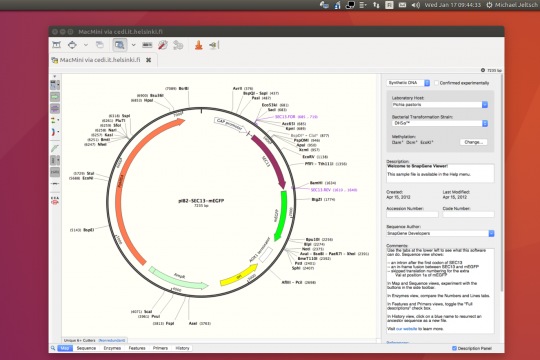Open the arrow beside the vertical-text icon

click(x=58, y=160)
